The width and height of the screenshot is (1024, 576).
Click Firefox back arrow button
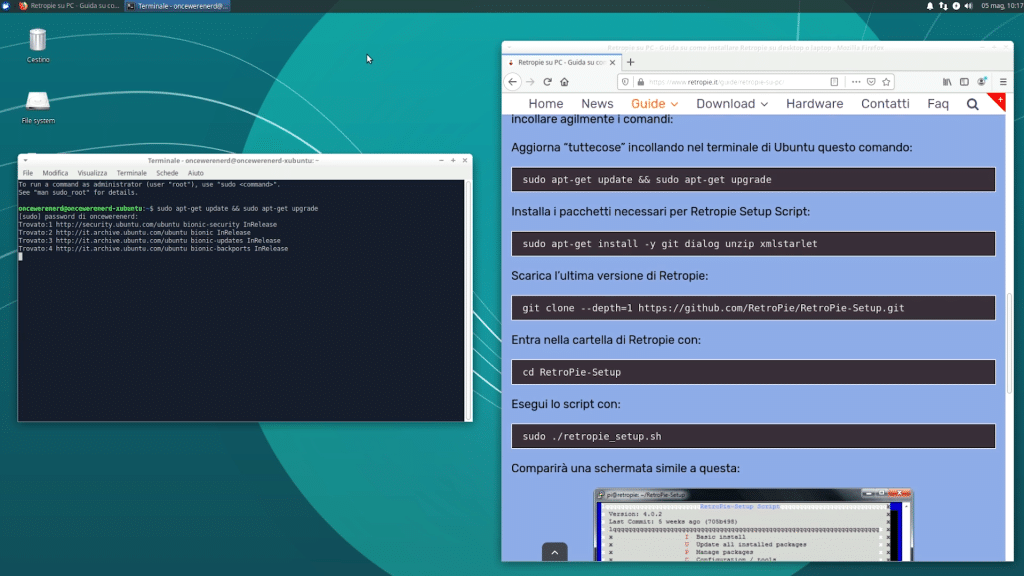pyautogui.click(x=513, y=82)
